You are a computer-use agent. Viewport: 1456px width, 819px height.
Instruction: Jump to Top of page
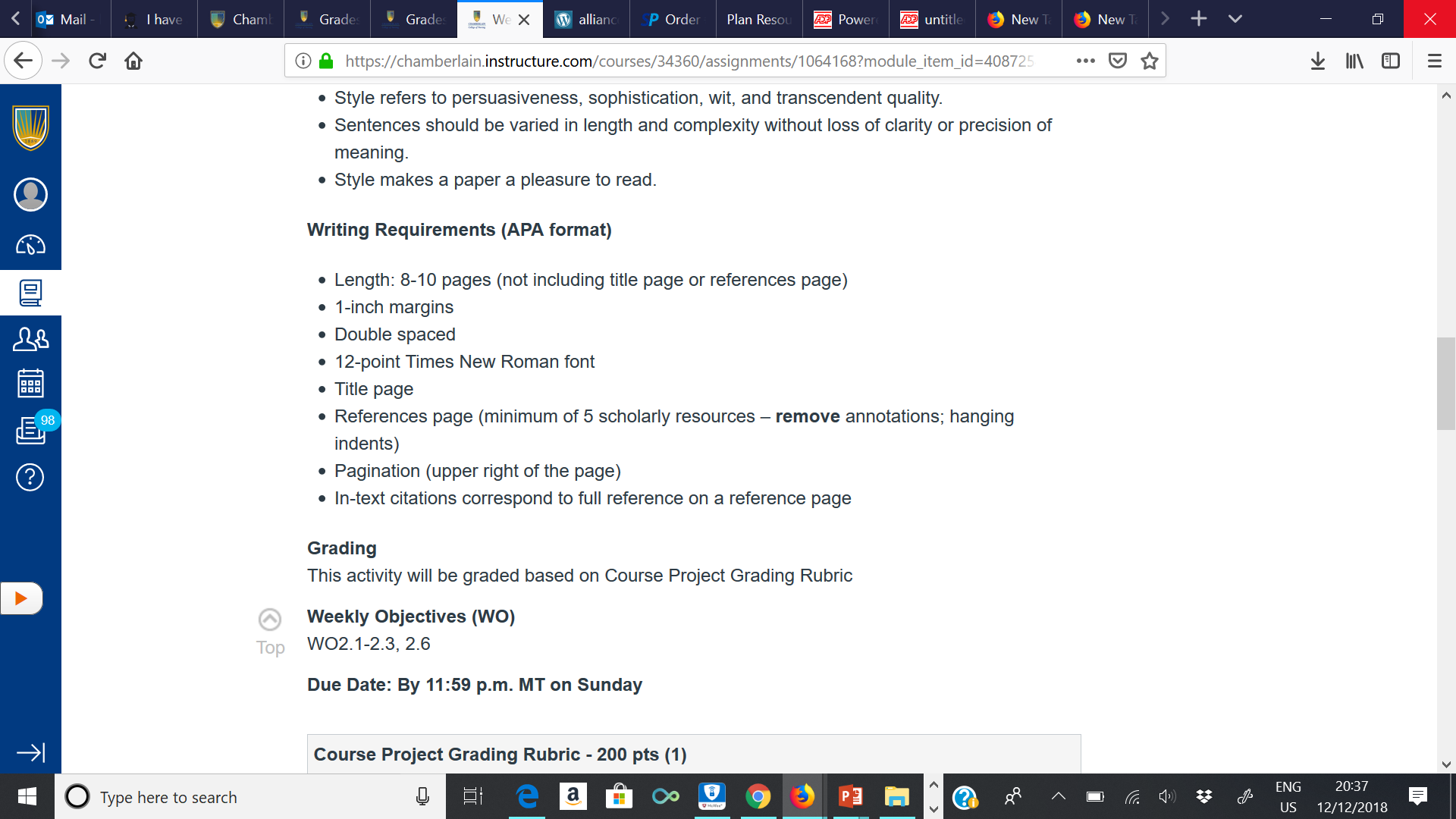click(270, 631)
